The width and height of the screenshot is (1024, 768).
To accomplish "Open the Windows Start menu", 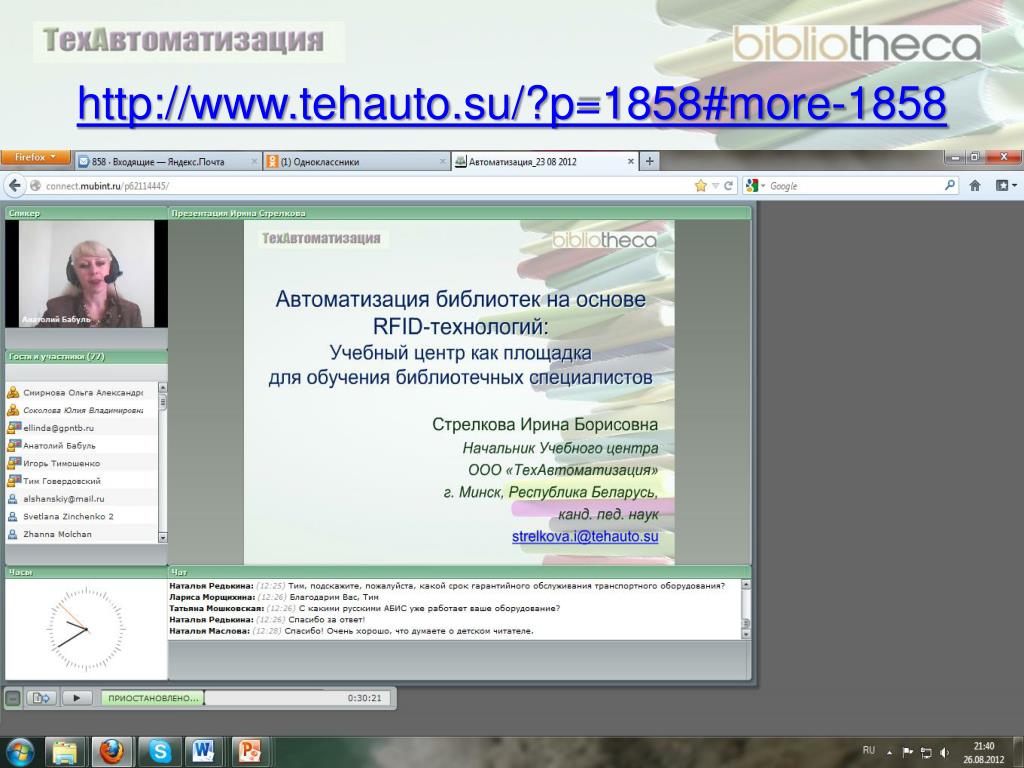I will tap(20, 752).
